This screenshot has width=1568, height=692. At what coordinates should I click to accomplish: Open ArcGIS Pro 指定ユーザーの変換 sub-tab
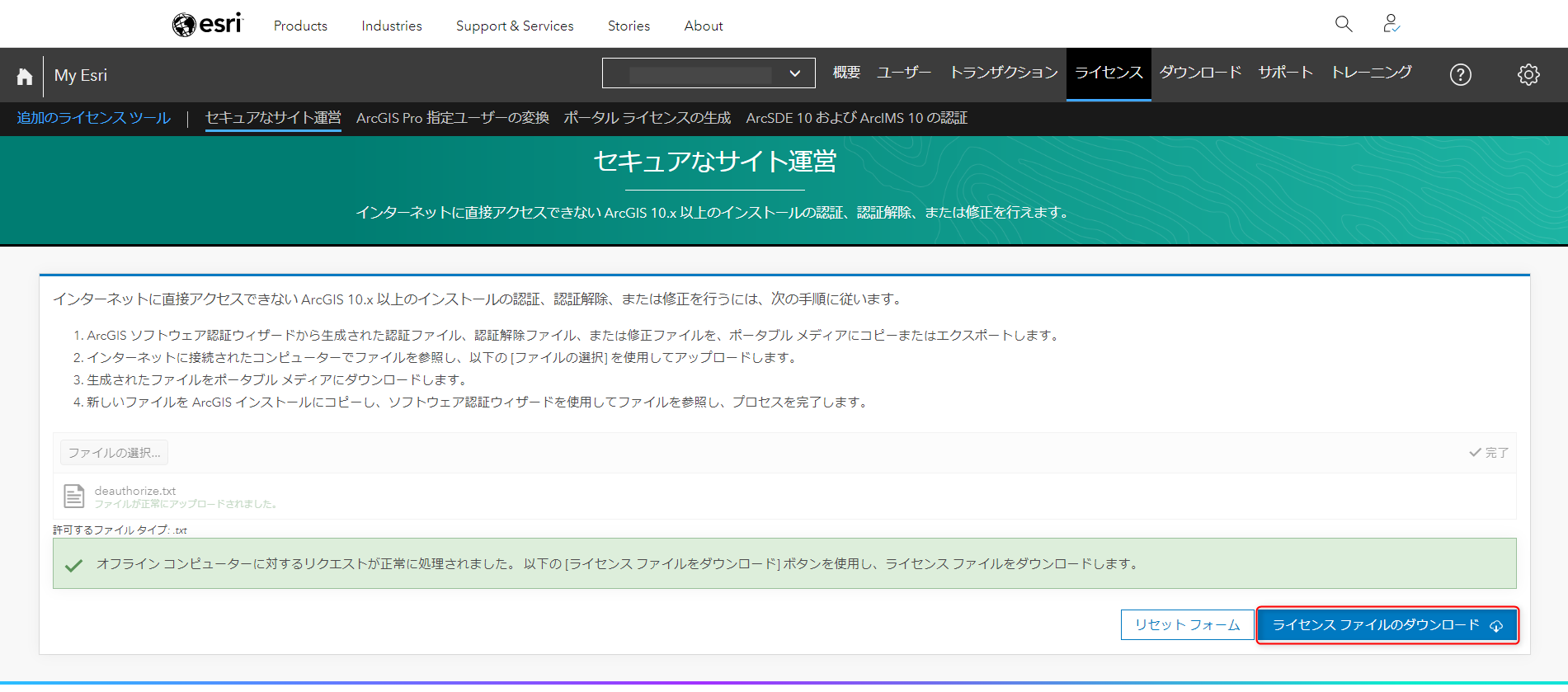coord(453,118)
